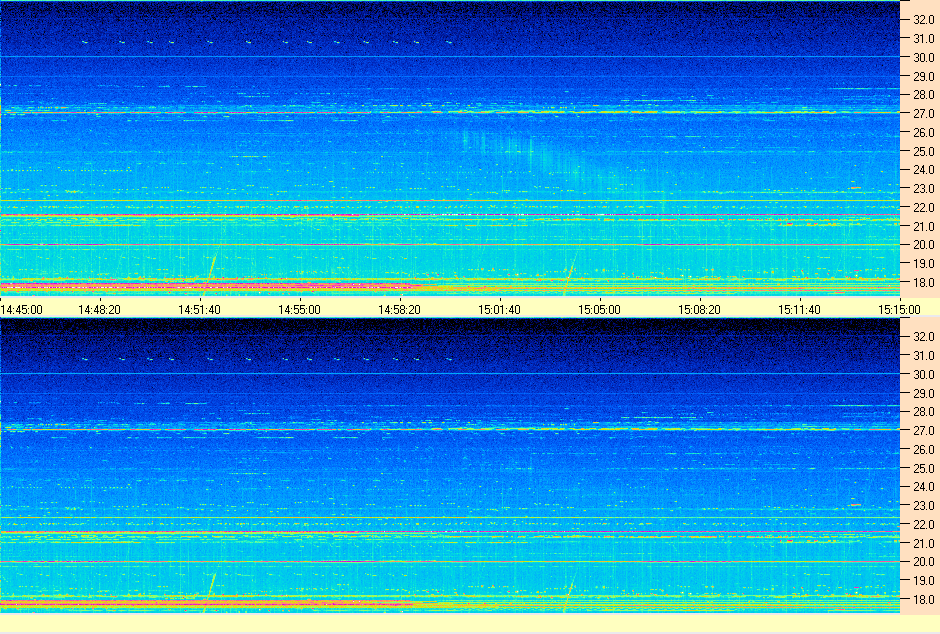Select 25.0 on the upper spectrogram scale
Image resolution: width=940 pixels, height=634 pixels.
(x=924, y=152)
